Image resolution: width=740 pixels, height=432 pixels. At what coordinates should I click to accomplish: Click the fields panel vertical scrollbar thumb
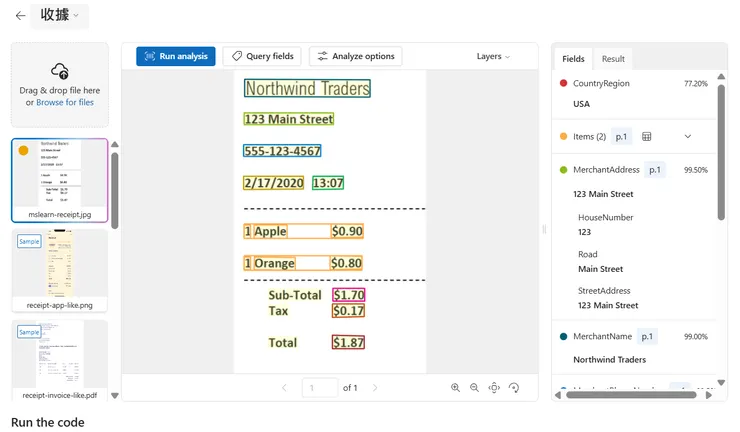[721, 152]
